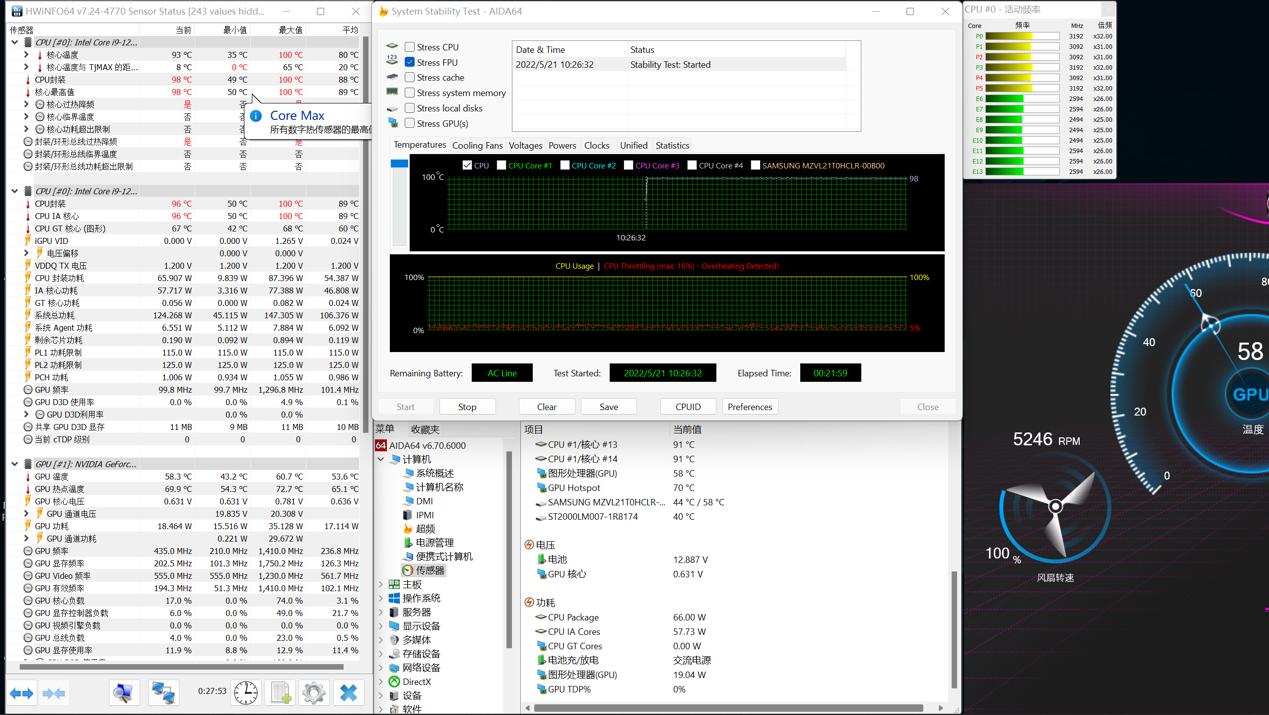The image size is (1269, 715).
Task: Collapse first CPU [#0] Intel Core i9 group
Action: point(14,43)
